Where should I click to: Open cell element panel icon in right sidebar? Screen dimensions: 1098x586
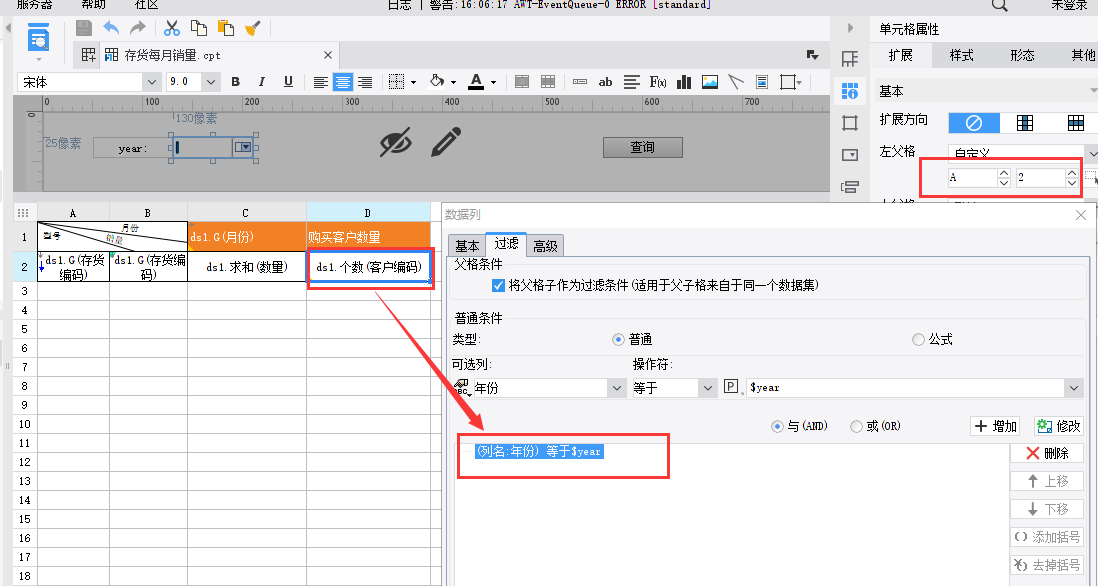tap(850, 59)
